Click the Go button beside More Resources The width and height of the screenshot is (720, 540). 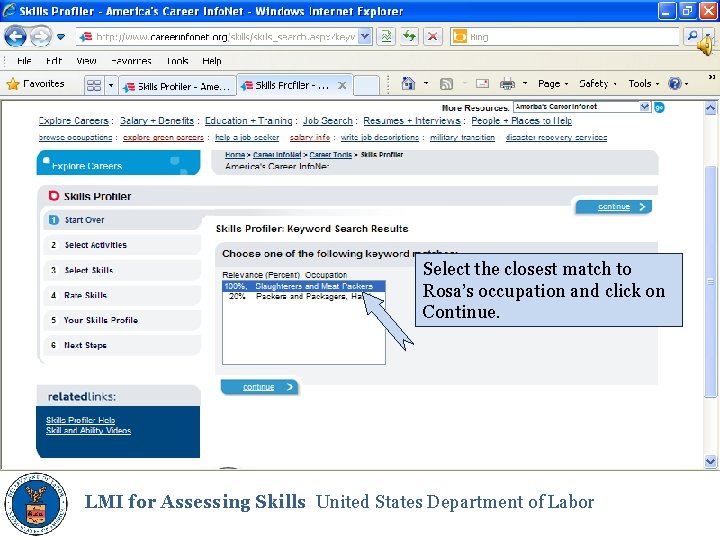(x=659, y=107)
